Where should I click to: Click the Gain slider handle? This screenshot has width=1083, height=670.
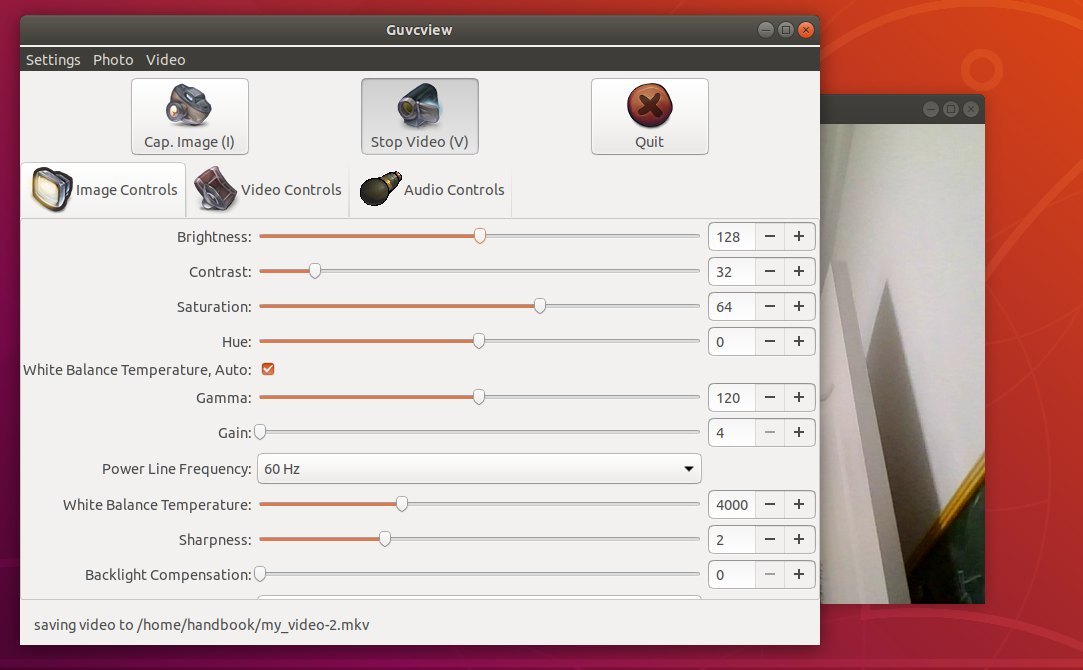(260, 432)
